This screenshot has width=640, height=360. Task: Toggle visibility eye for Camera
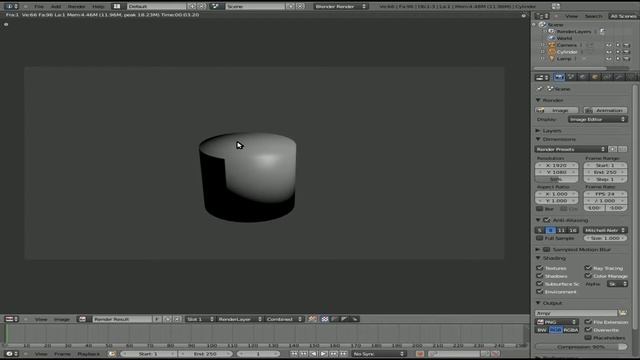609,45
